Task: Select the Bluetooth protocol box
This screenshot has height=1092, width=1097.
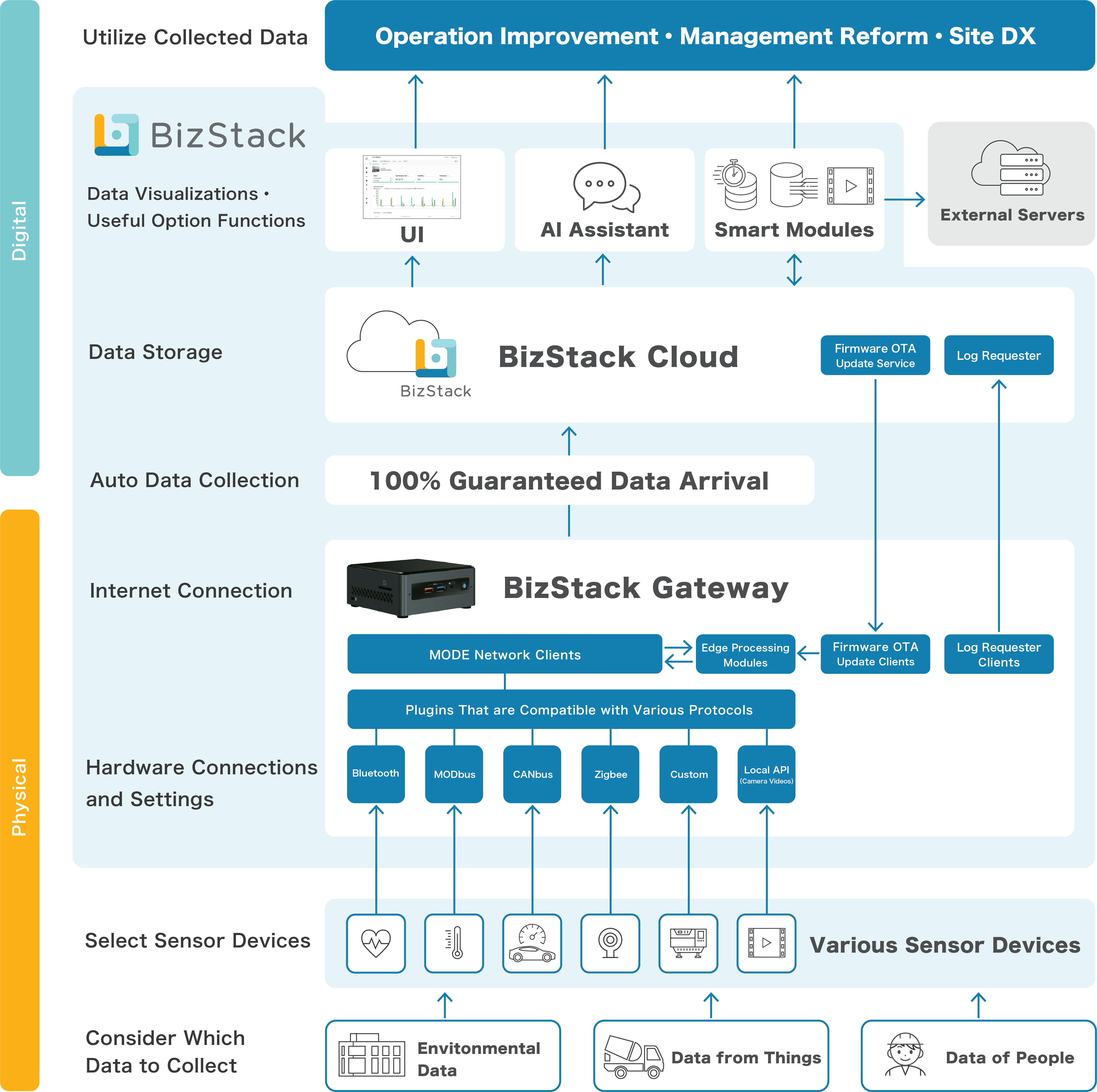Action: (x=376, y=774)
